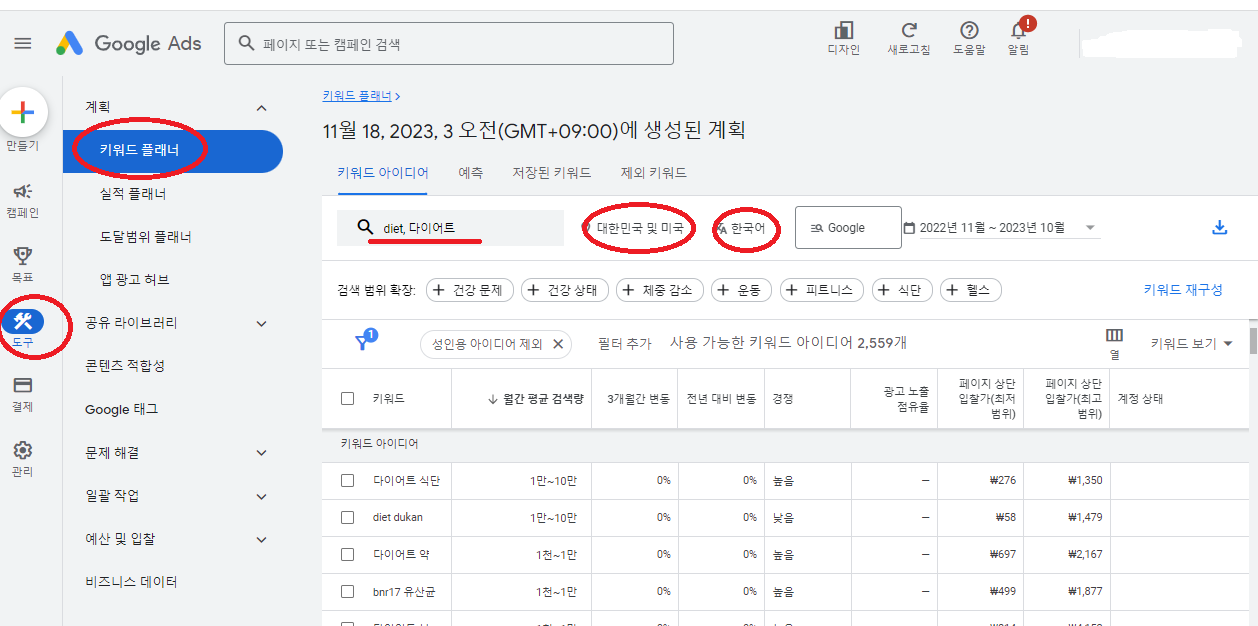
Task: Click the Google Ads logo
Action: [128, 43]
